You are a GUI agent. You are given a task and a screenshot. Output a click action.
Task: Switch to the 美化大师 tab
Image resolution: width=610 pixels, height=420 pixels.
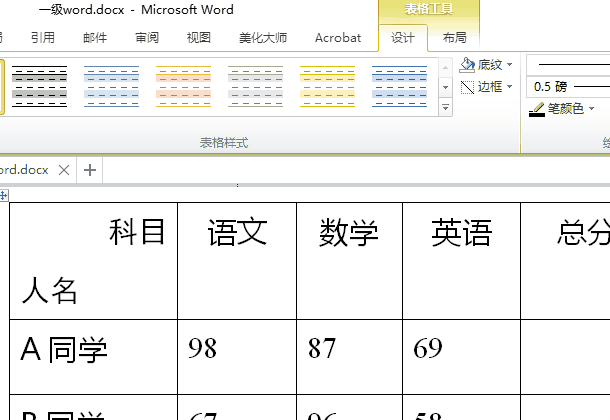tap(263, 38)
